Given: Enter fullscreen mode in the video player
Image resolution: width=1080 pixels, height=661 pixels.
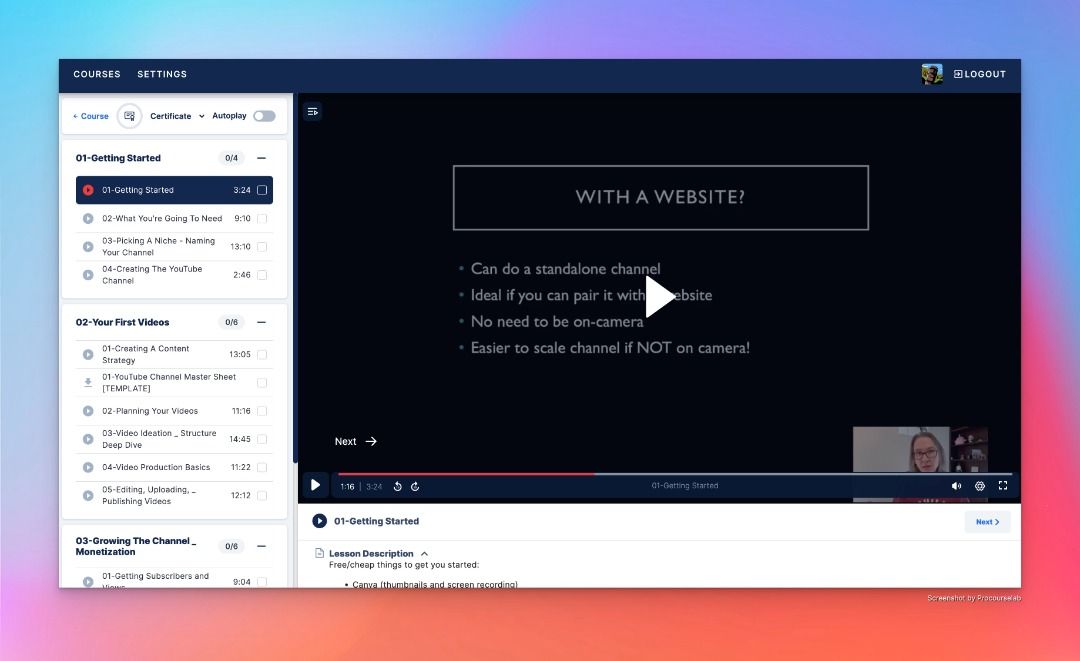Looking at the screenshot, I should 1003,486.
